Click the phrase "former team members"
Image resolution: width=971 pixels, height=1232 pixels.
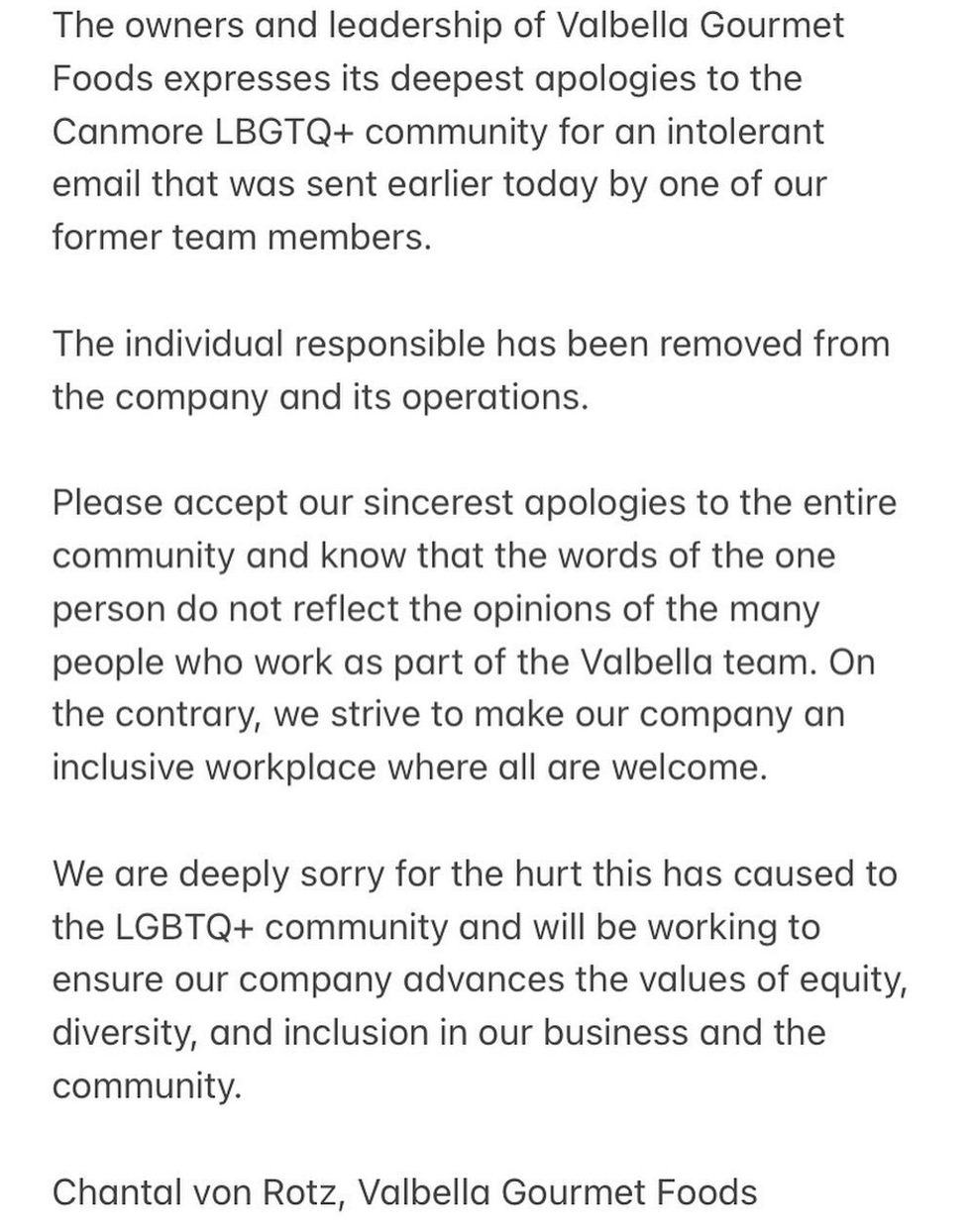click(241, 238)
